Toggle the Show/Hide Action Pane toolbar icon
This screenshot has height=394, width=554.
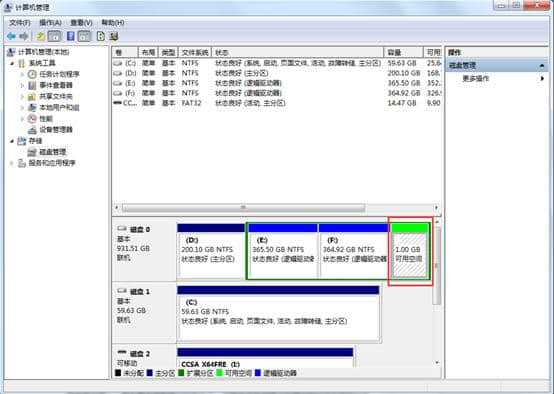84,36
